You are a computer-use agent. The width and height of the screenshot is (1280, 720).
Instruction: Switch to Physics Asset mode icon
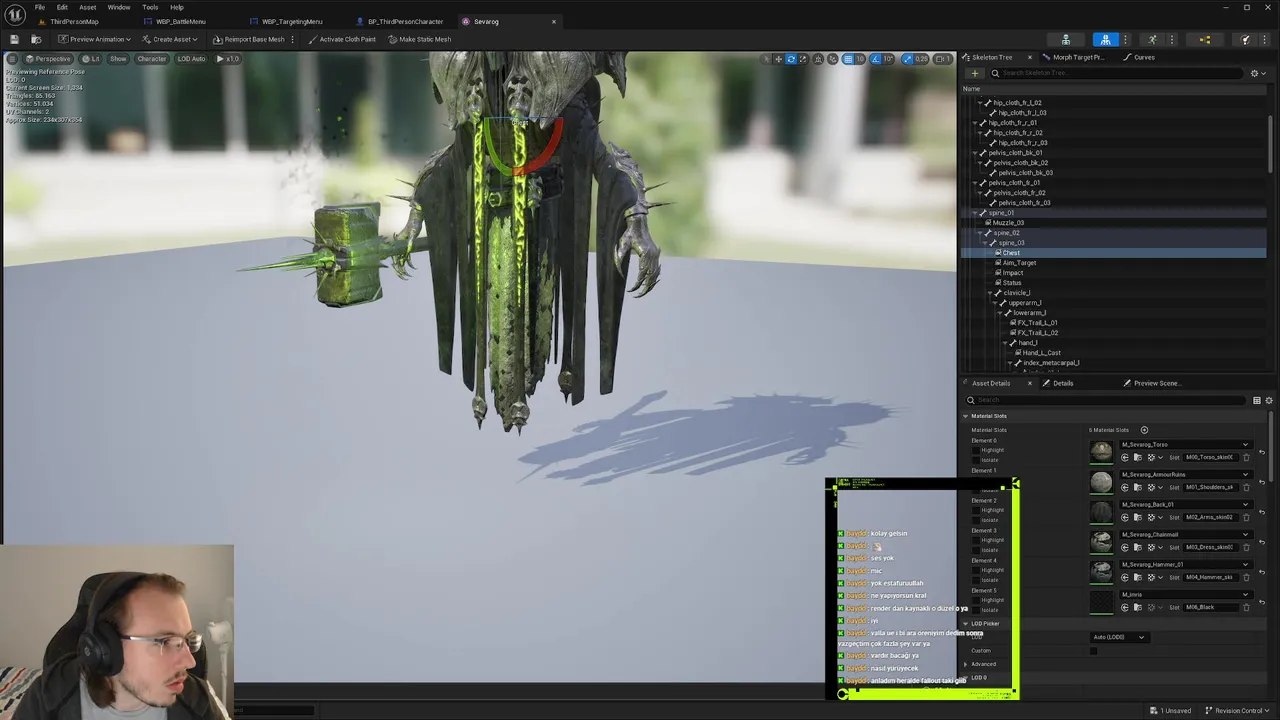[x=1245, y=40]
